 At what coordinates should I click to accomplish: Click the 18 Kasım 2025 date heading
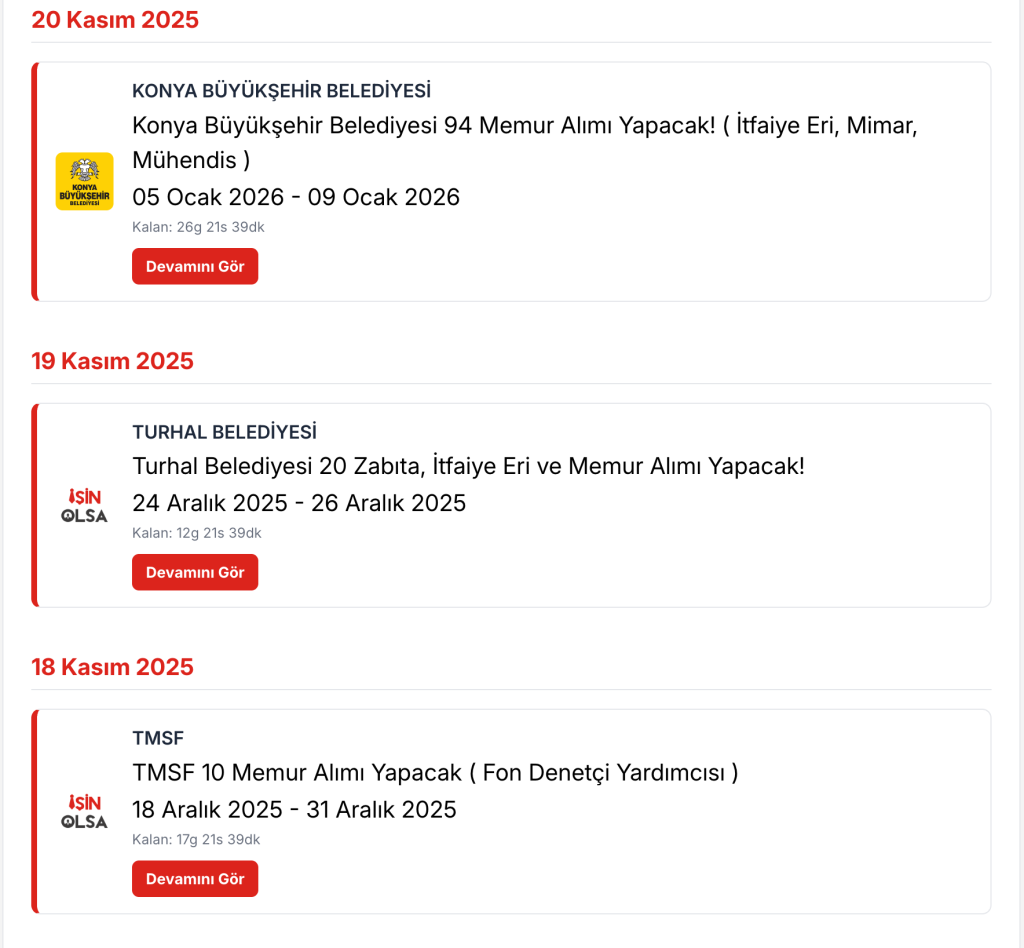112,666
